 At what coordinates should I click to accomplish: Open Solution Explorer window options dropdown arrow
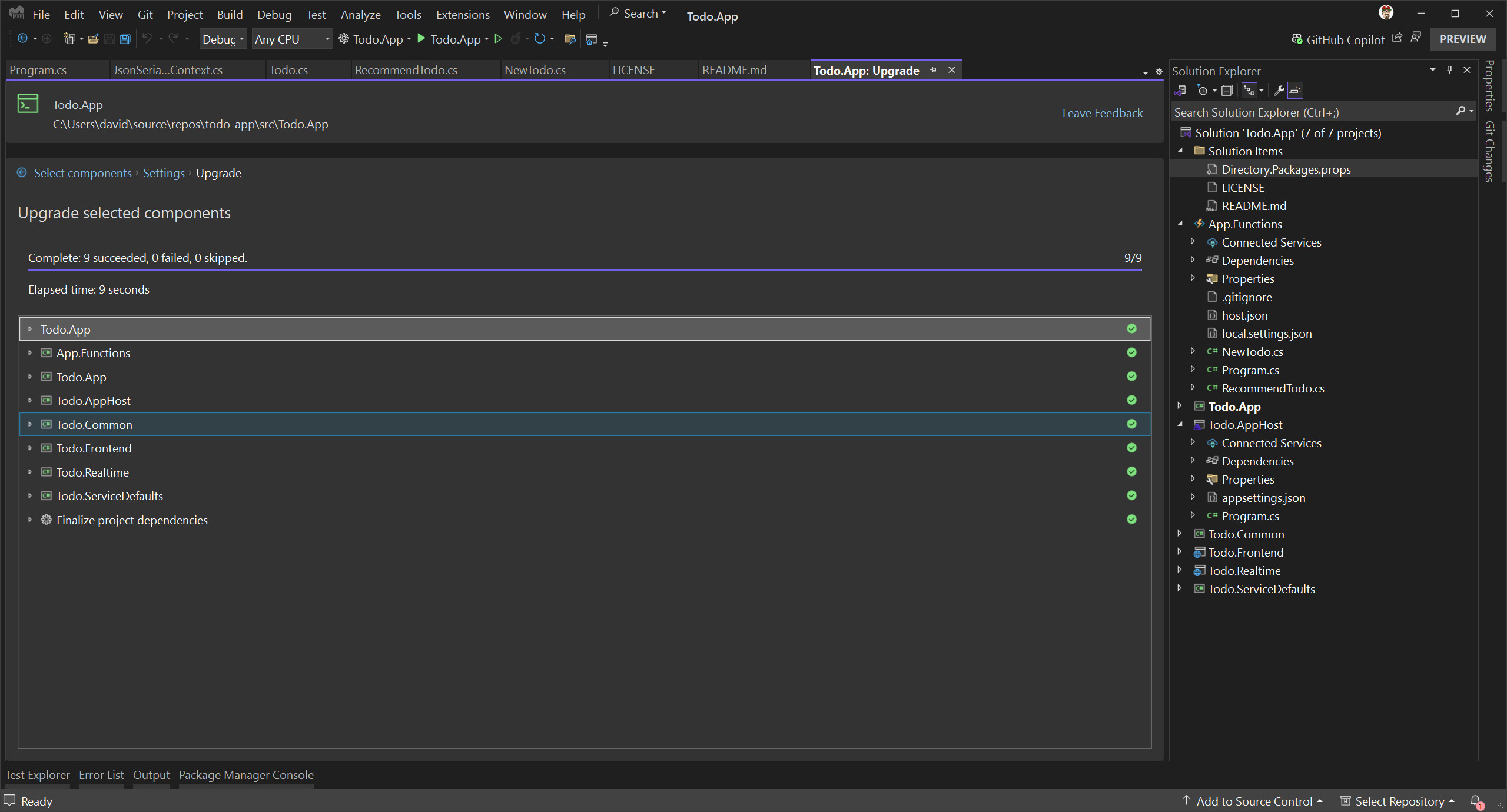1432,70
